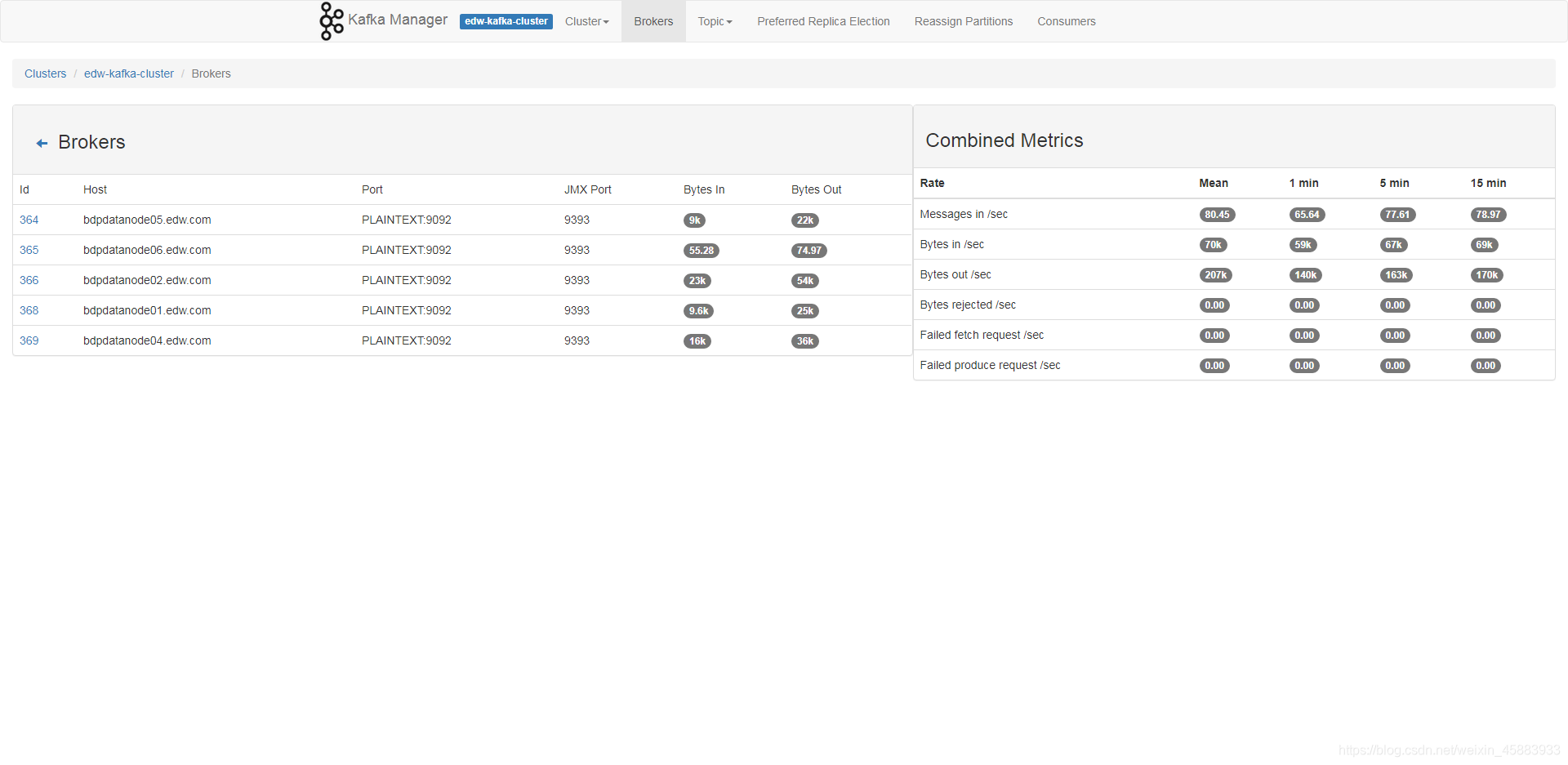Click the Bytes In column header
Screen dimensions: 1568x765
[x=704, y=189]
